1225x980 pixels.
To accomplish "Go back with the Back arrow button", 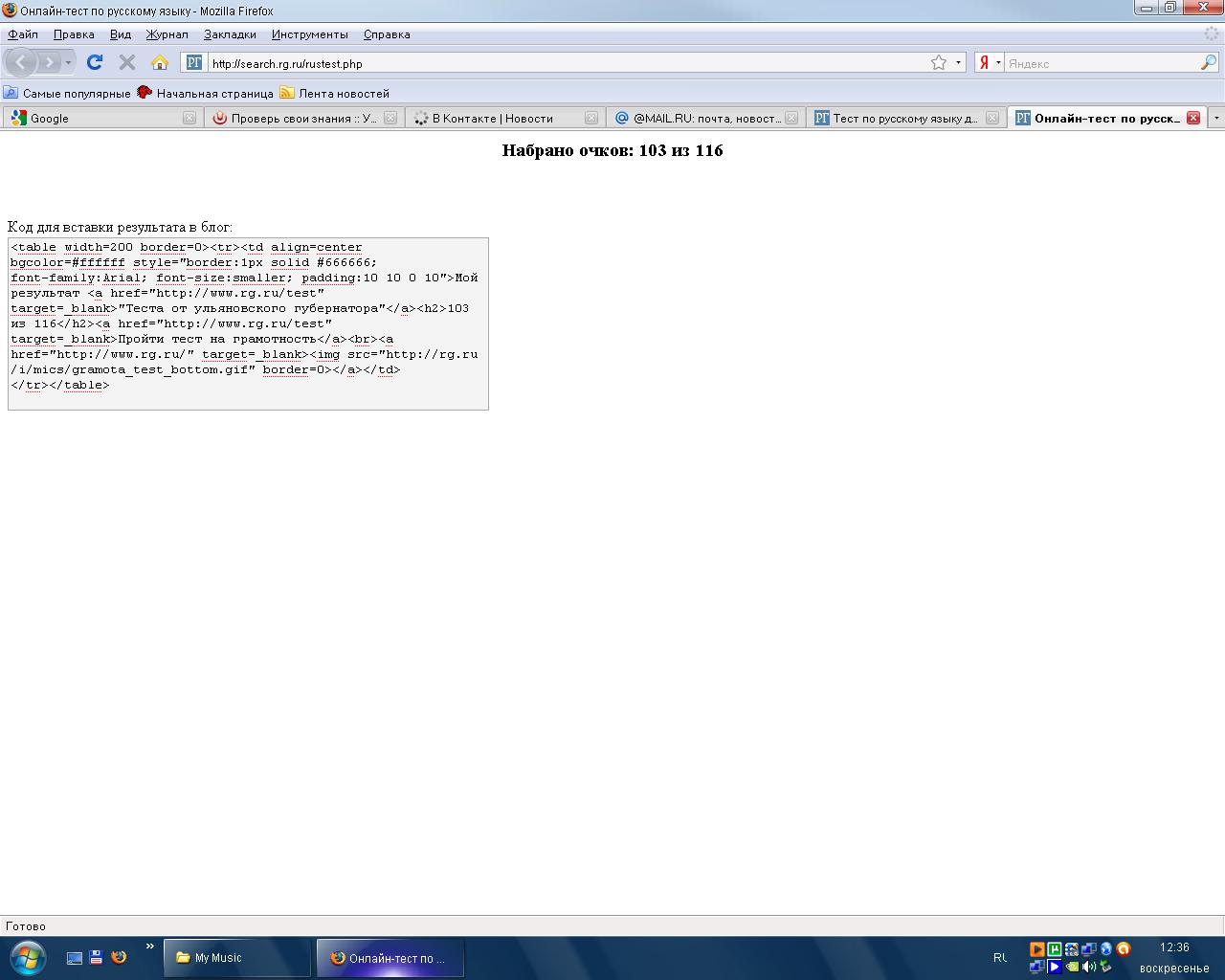I will (21, 63).
